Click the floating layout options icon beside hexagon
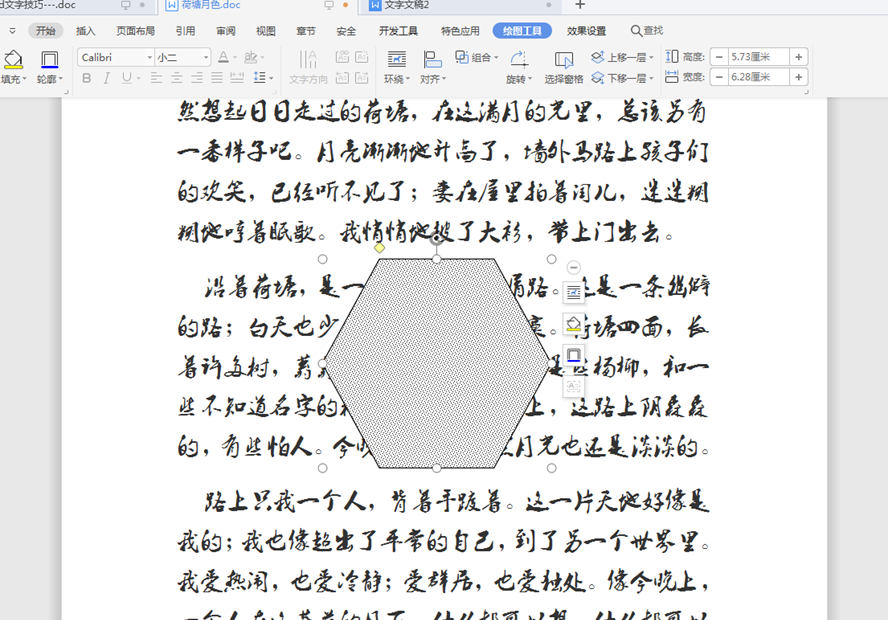The width and height of the screenshot is (888, 620). [573, 292]
